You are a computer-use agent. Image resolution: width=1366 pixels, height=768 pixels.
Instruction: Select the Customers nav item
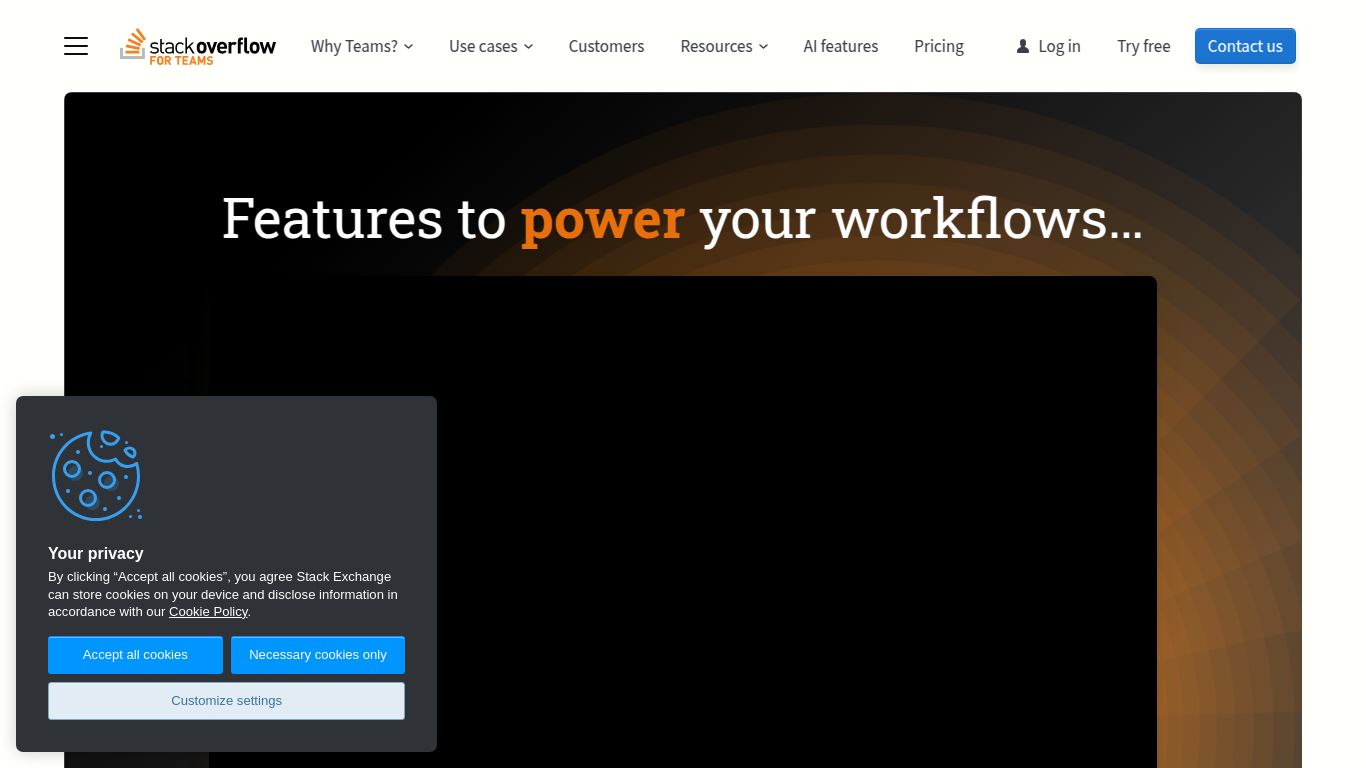(x=606, y=46)
